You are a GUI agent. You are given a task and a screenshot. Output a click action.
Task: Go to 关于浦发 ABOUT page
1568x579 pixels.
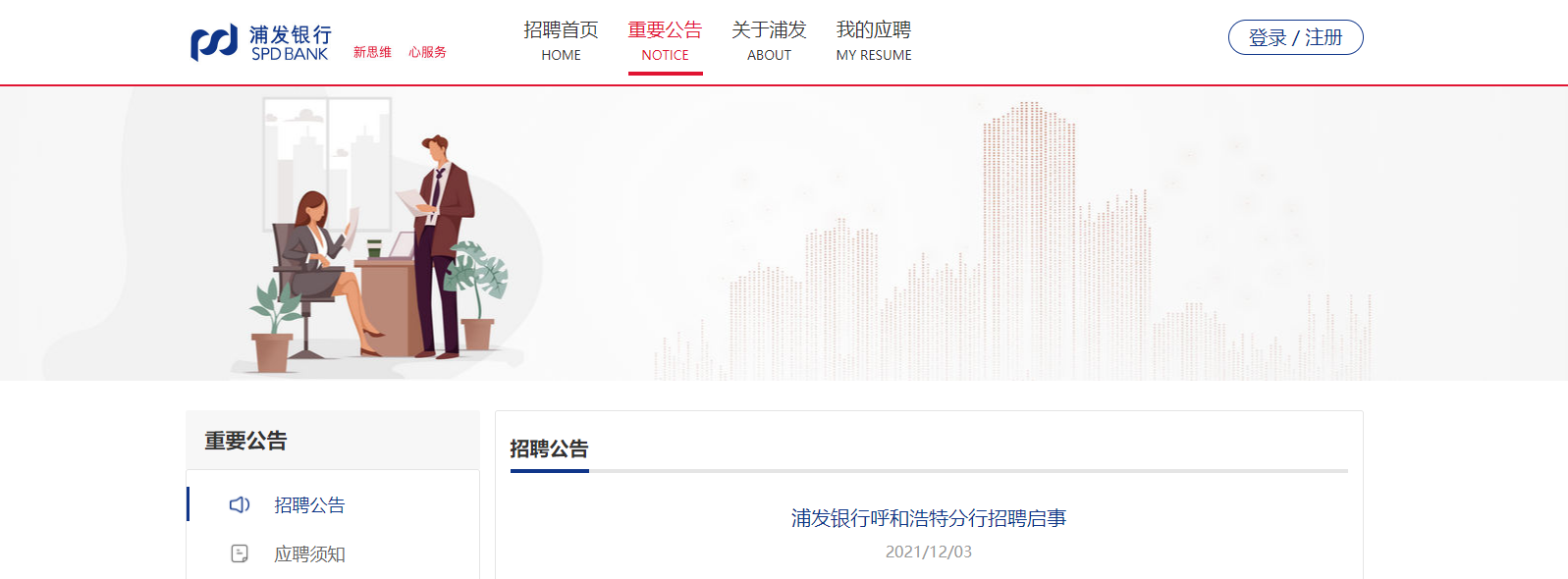click(769, 41)
